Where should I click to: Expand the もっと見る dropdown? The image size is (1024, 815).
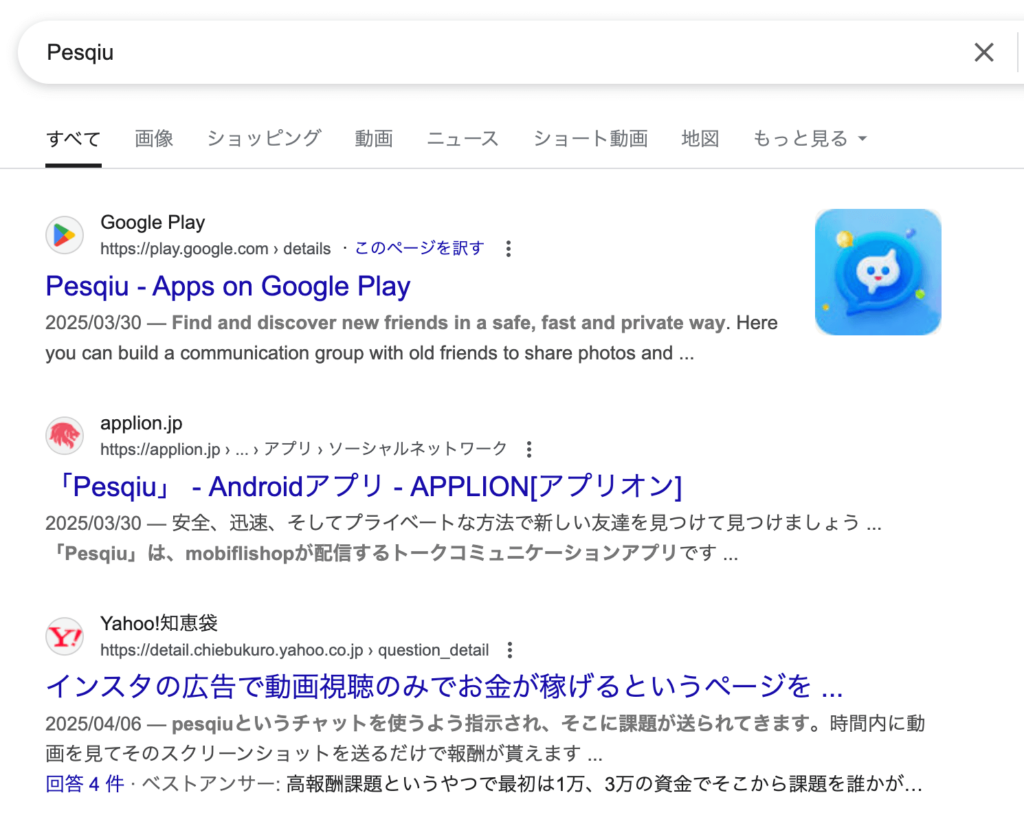click(810, 138)
